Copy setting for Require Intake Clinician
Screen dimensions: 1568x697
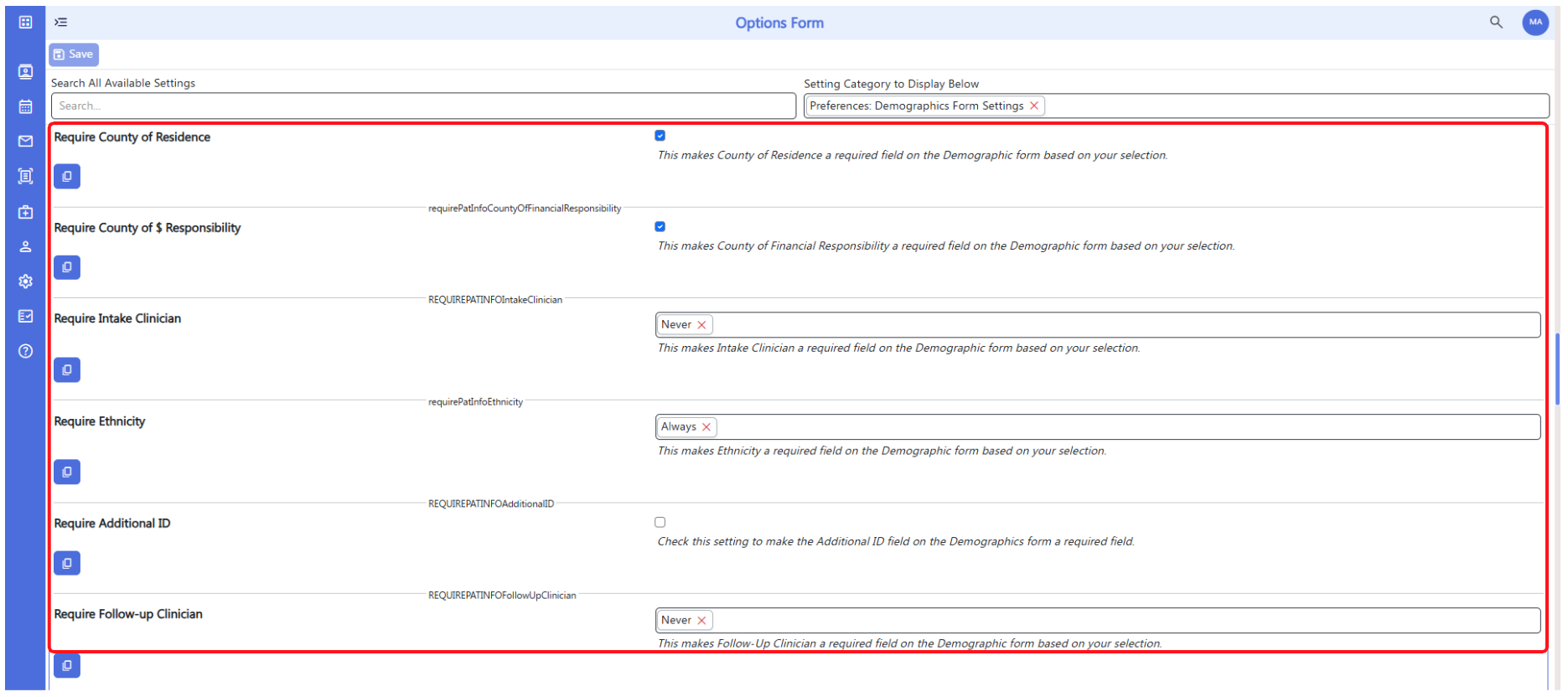67,369
